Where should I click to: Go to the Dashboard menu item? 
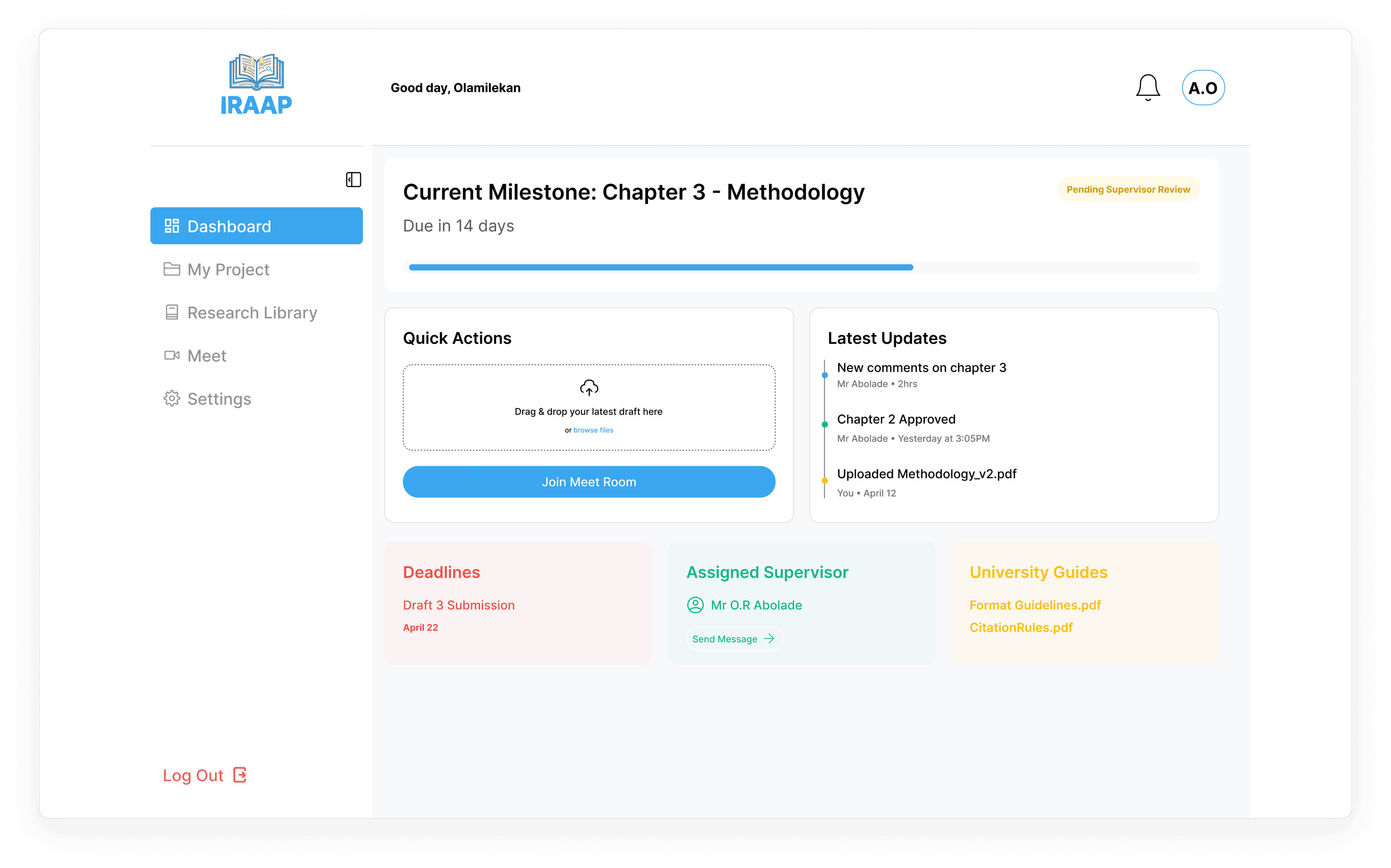[256, 226]
